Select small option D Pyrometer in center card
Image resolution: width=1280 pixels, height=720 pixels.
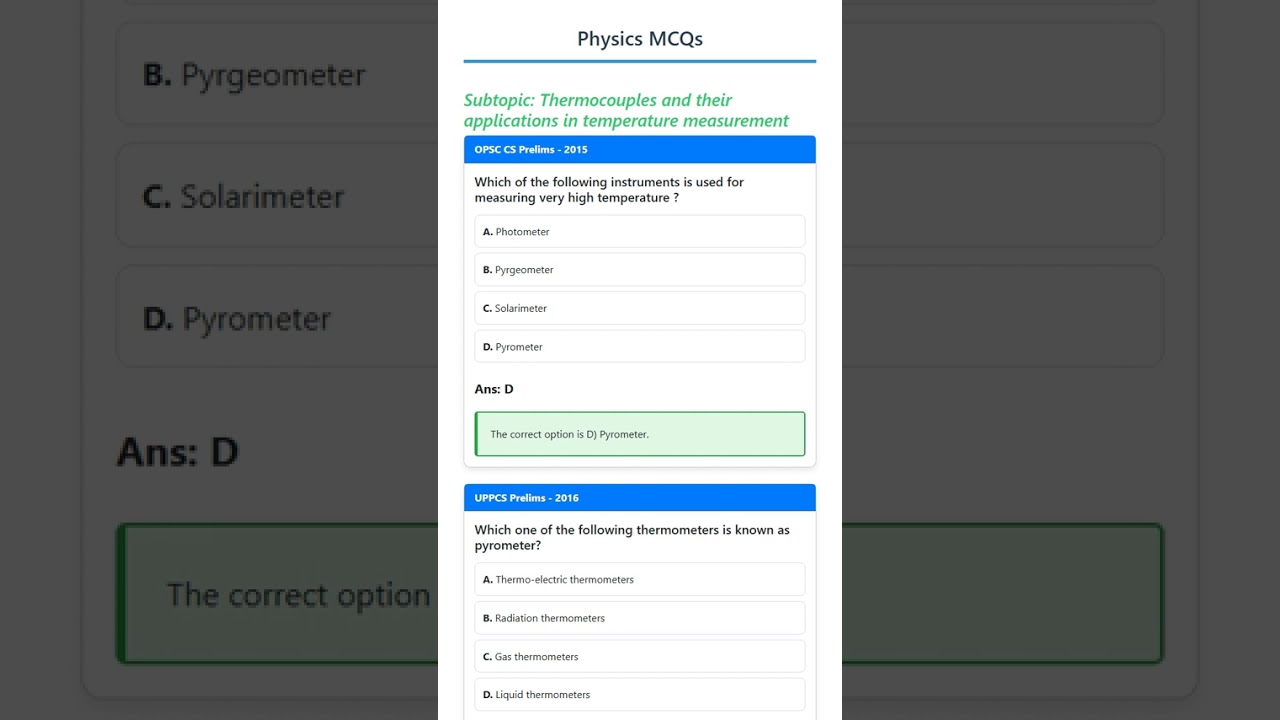click(639, 347)
